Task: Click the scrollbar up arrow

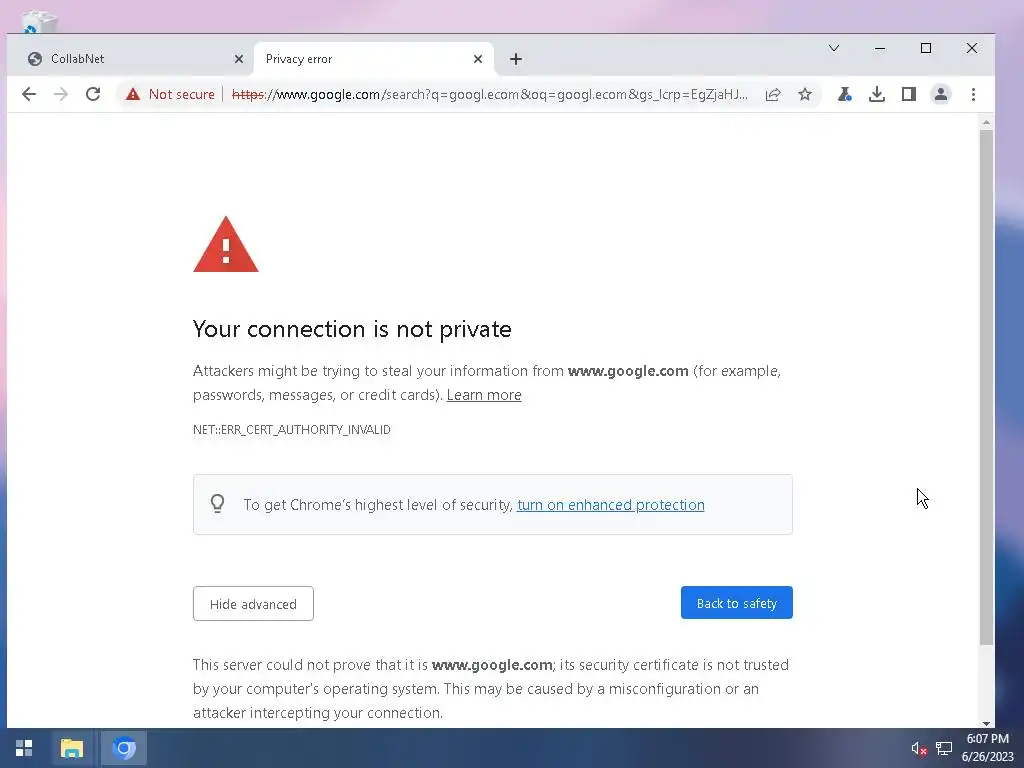Action: 986,122
